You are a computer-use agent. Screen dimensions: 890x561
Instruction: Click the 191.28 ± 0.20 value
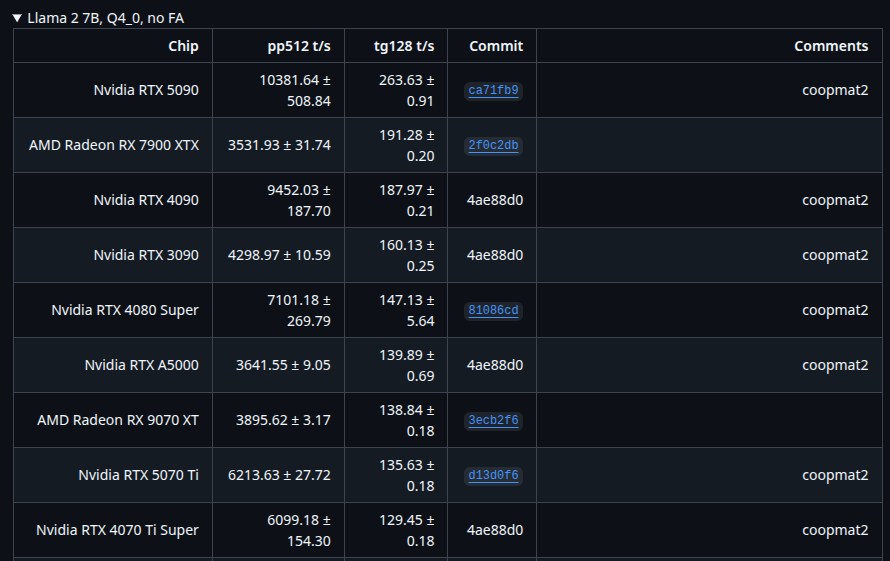coord(406,145)
